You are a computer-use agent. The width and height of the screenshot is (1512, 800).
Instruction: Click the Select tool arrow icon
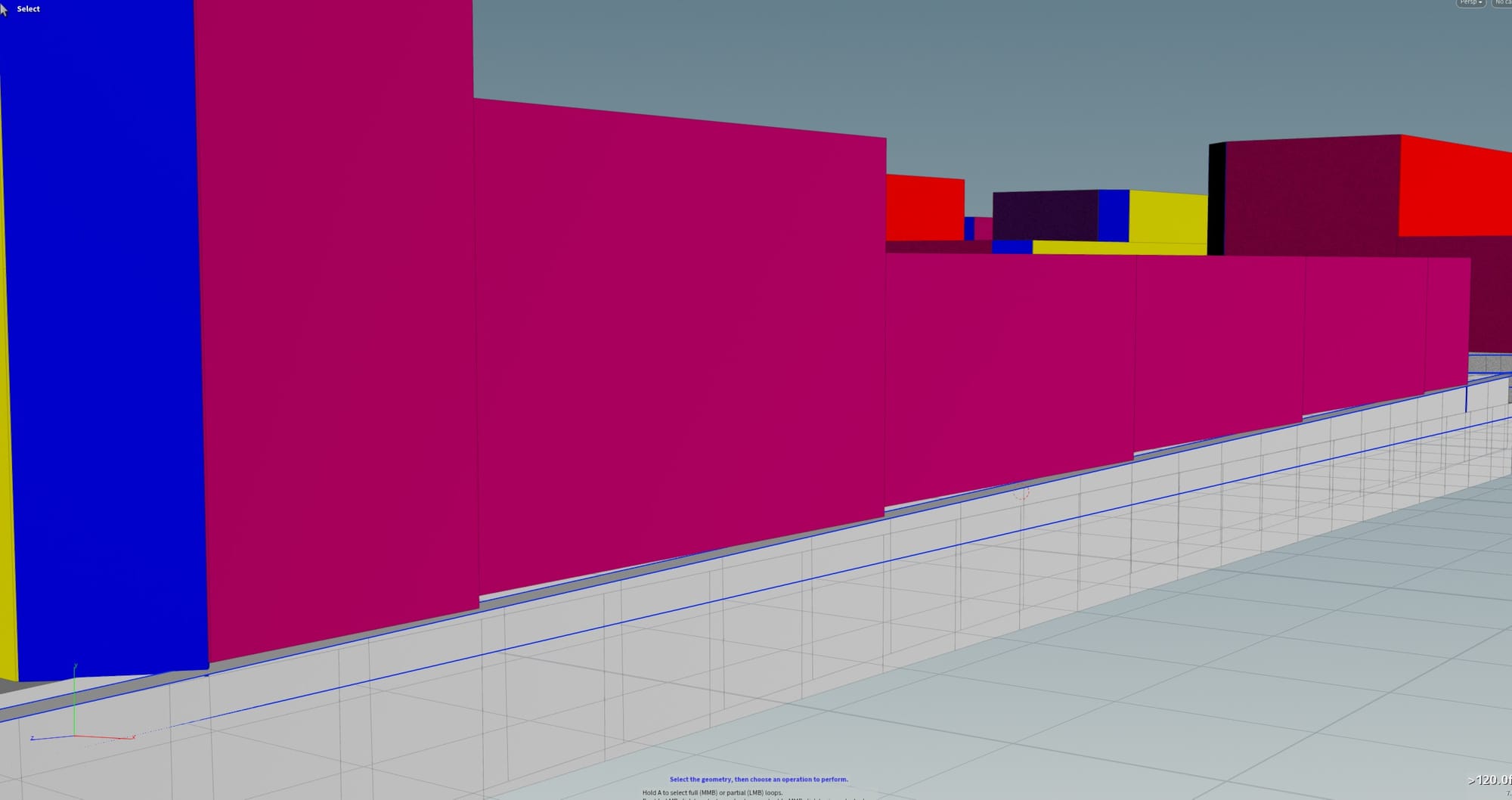pyautogui.click(x=5, y=9)
